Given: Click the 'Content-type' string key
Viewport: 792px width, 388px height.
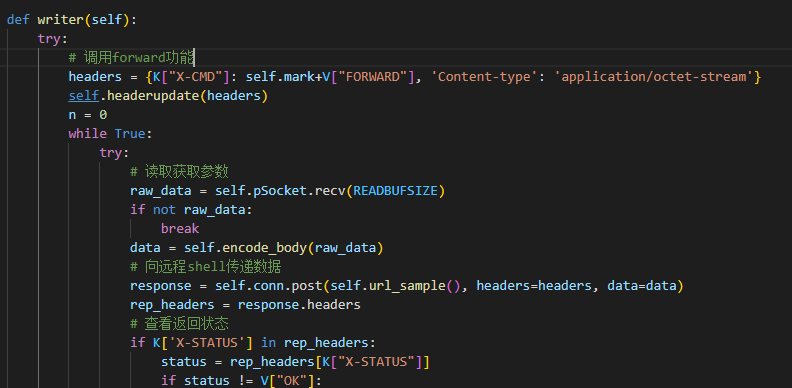Looking at the screenshot, I should 484,77.
